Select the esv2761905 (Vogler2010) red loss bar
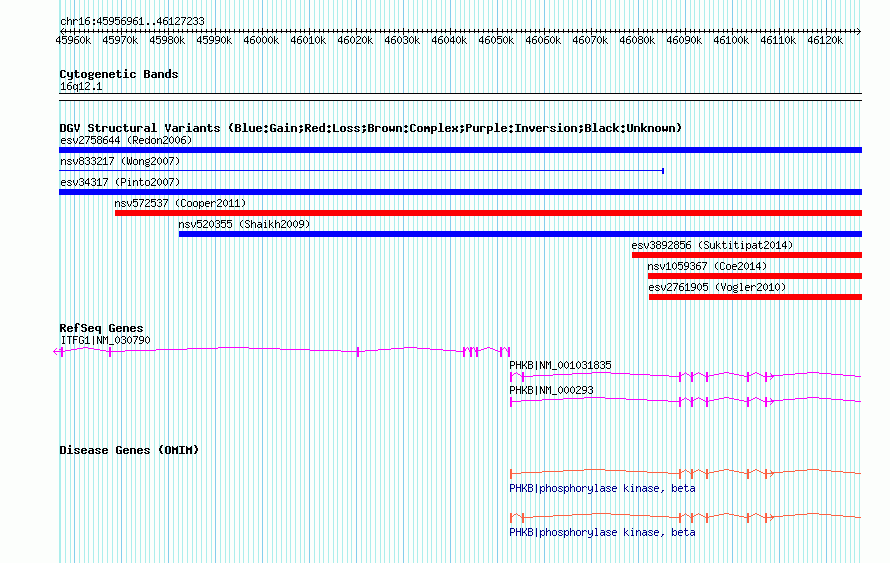The width and height of the screenshot is (890, 563). (755, 297)
